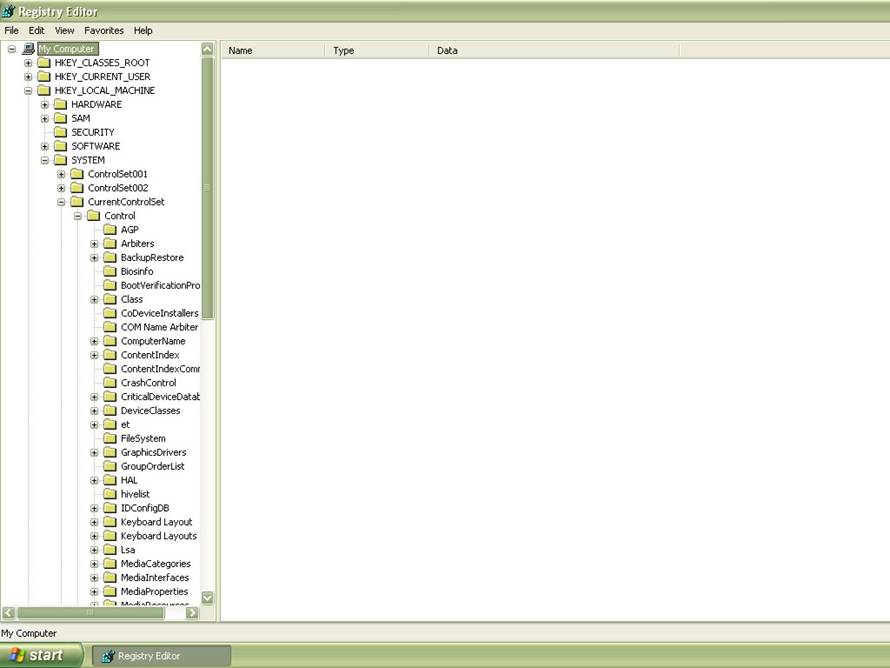Click the vertical scrollbar thumb in tree
The height and width of the screenshot is (668, 890).
[x=207, y=187]
